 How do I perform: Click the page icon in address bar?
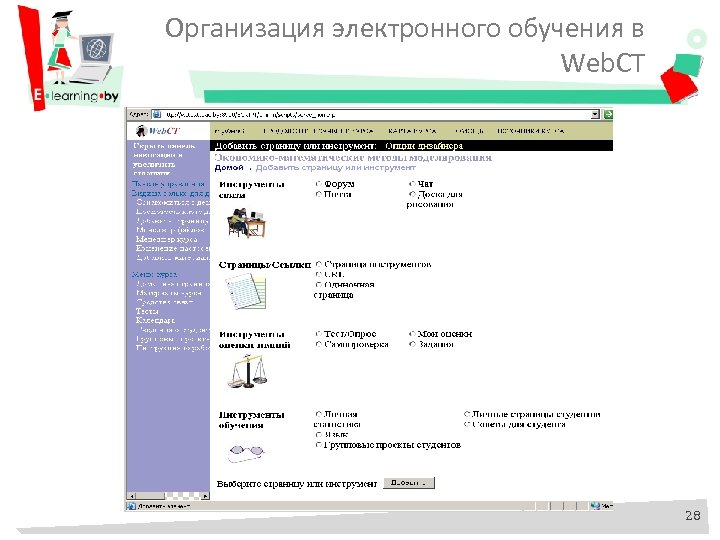point(157,114)
